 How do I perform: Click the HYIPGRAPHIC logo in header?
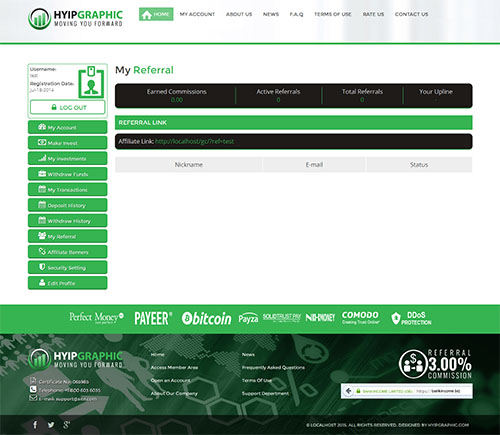[x=76, y=19]
